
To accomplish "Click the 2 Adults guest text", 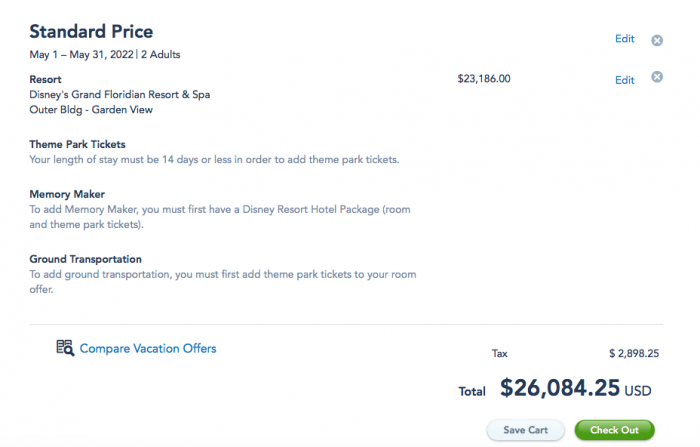I will [x=161, y=54].
